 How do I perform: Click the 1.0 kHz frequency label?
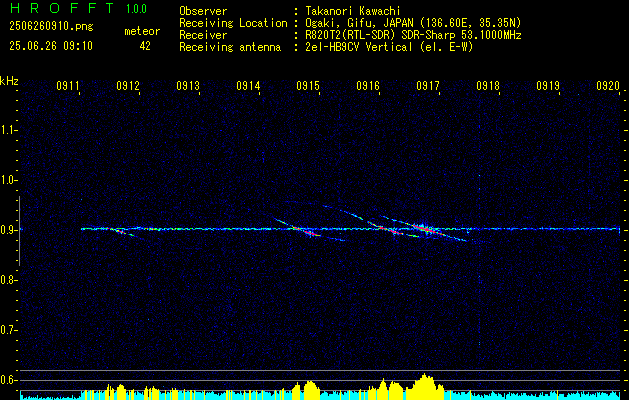pos(8,180)
